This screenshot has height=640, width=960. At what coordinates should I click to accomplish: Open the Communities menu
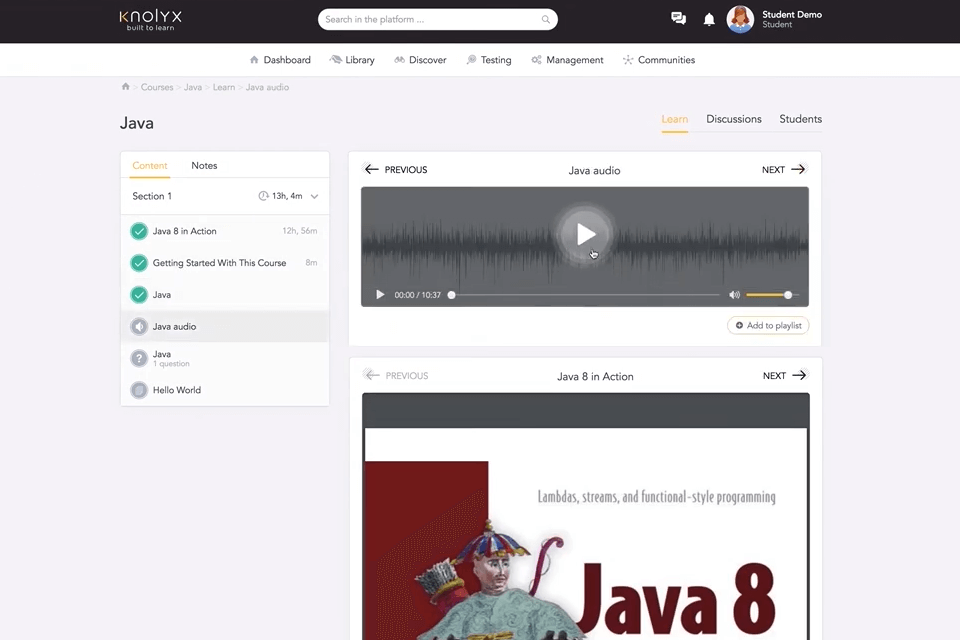[x=659, y=60]
